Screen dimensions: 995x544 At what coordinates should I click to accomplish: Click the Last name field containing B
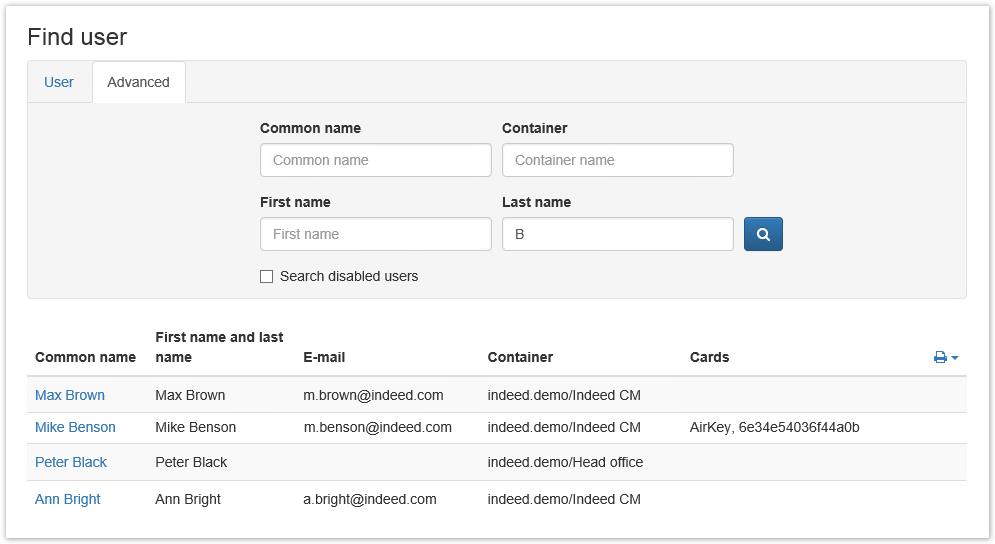[x=617, y=234]
